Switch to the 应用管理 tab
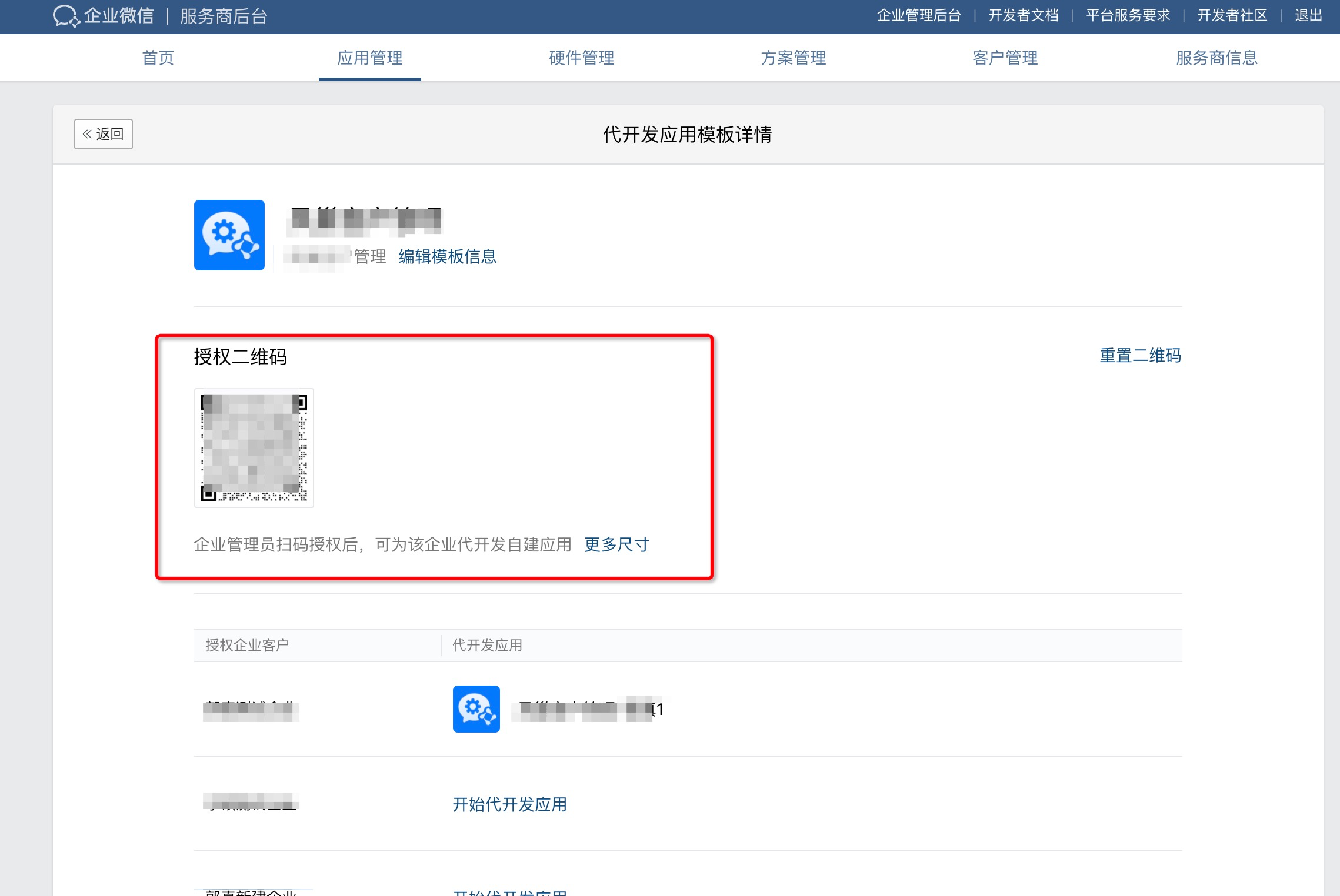The width and height of the screenshot is (1340, 896). [x=370, y=58]
